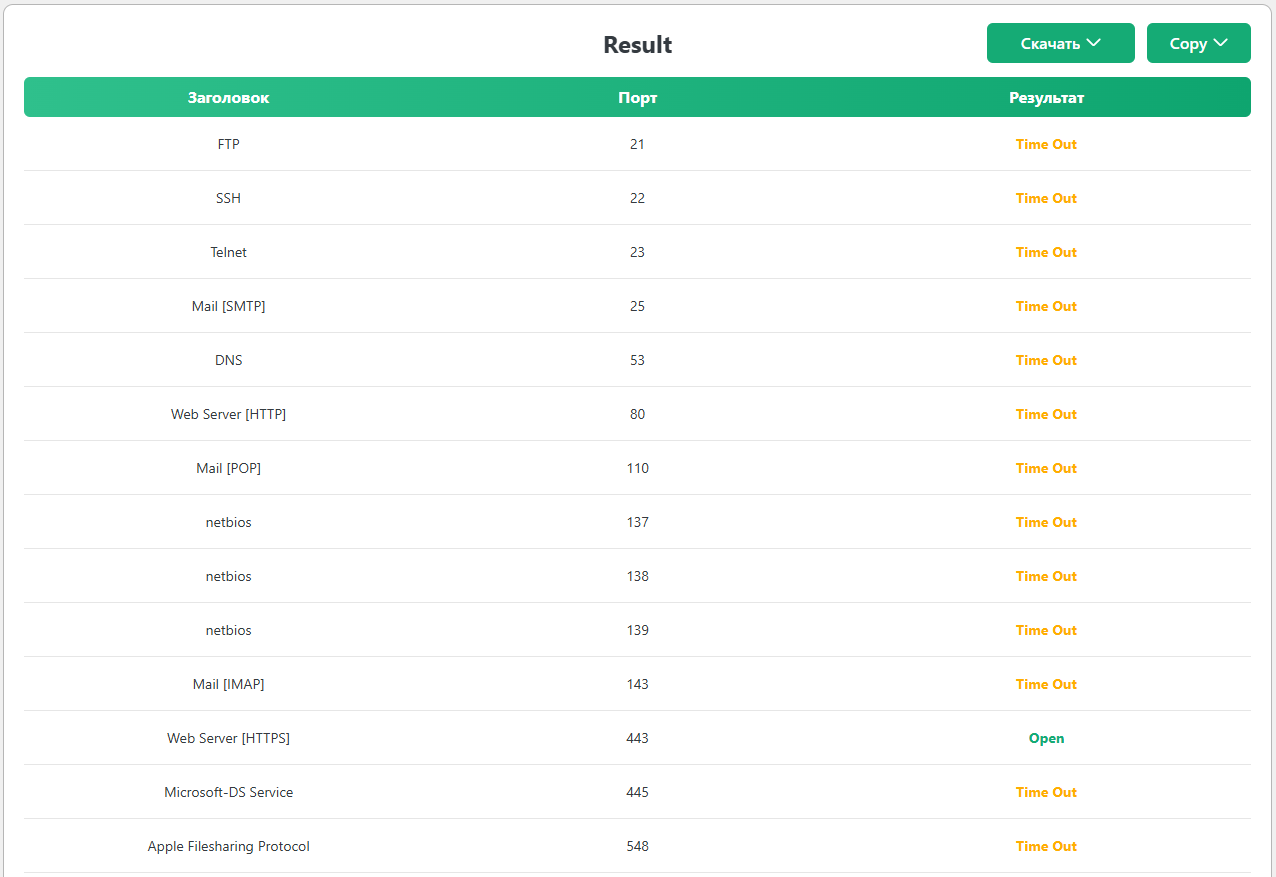The width and height of the screenshot is (1276, 877).
Task: Click port number 23
Action: click(x=638, y=252)
